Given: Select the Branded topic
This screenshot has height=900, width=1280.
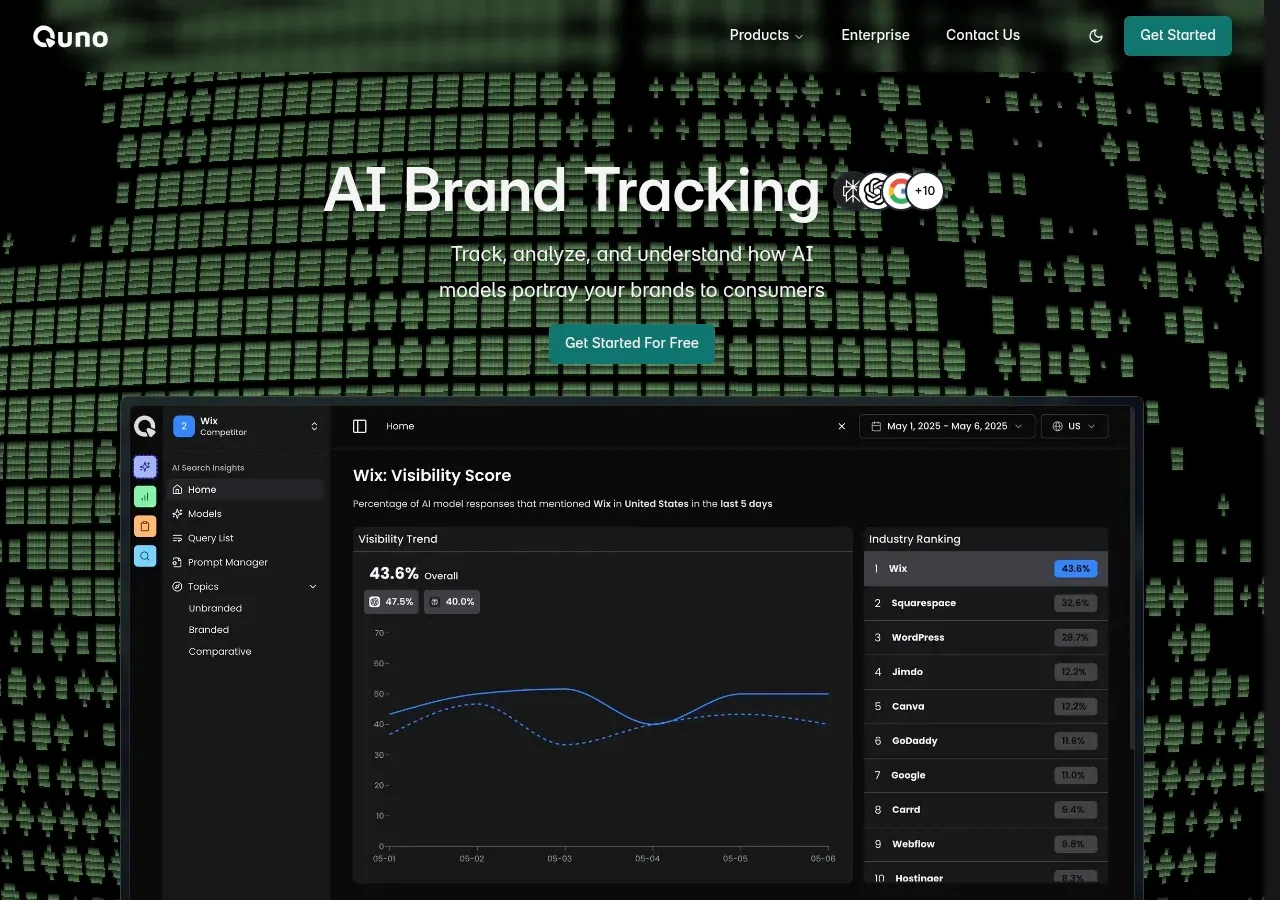Looking at the screenshot, I should point(209,630).
